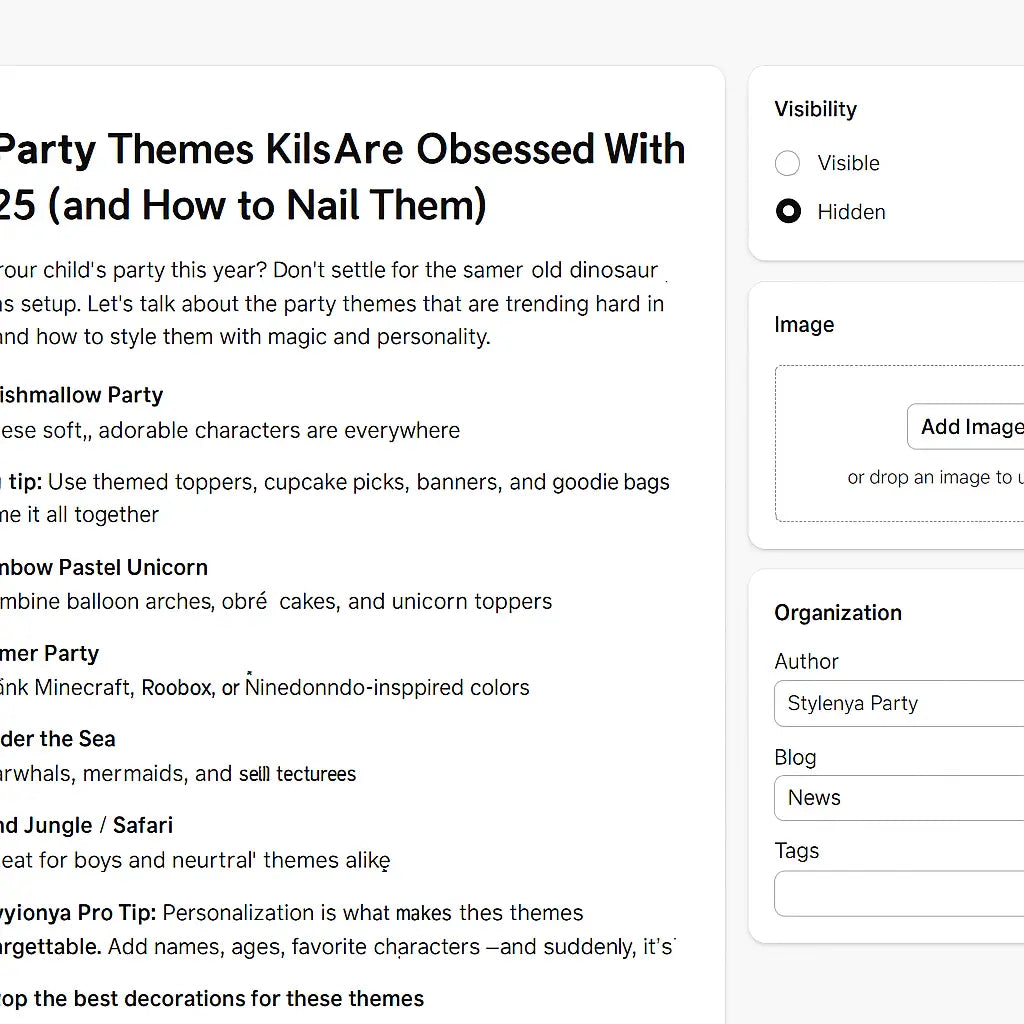This screenshot has height=1024, width=1024.
Task: Click the bolded Ishmallow Party heading
Action: [x=82, y=394]
